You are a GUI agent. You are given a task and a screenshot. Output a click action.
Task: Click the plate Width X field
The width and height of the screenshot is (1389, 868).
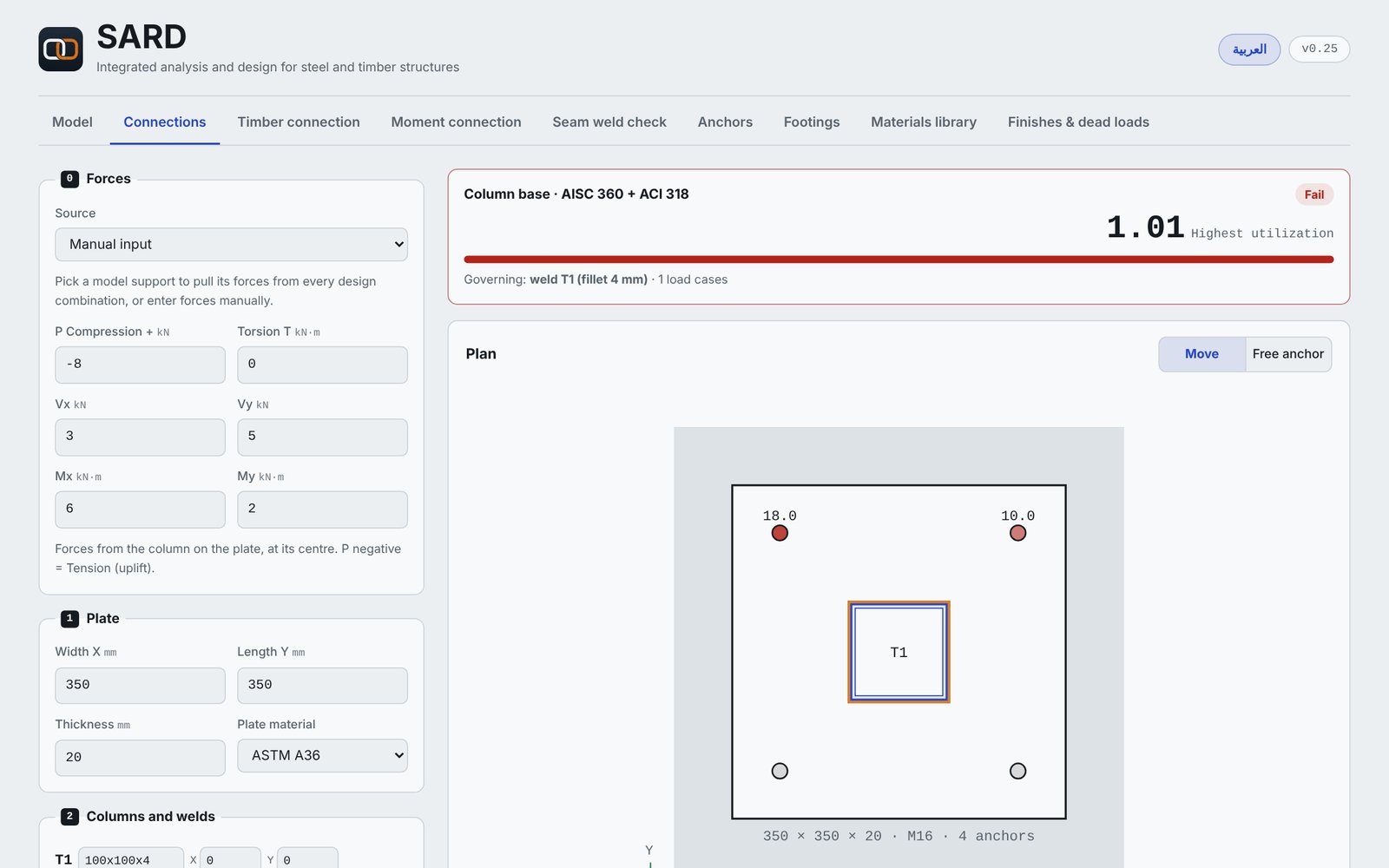(x=140, y=685)
